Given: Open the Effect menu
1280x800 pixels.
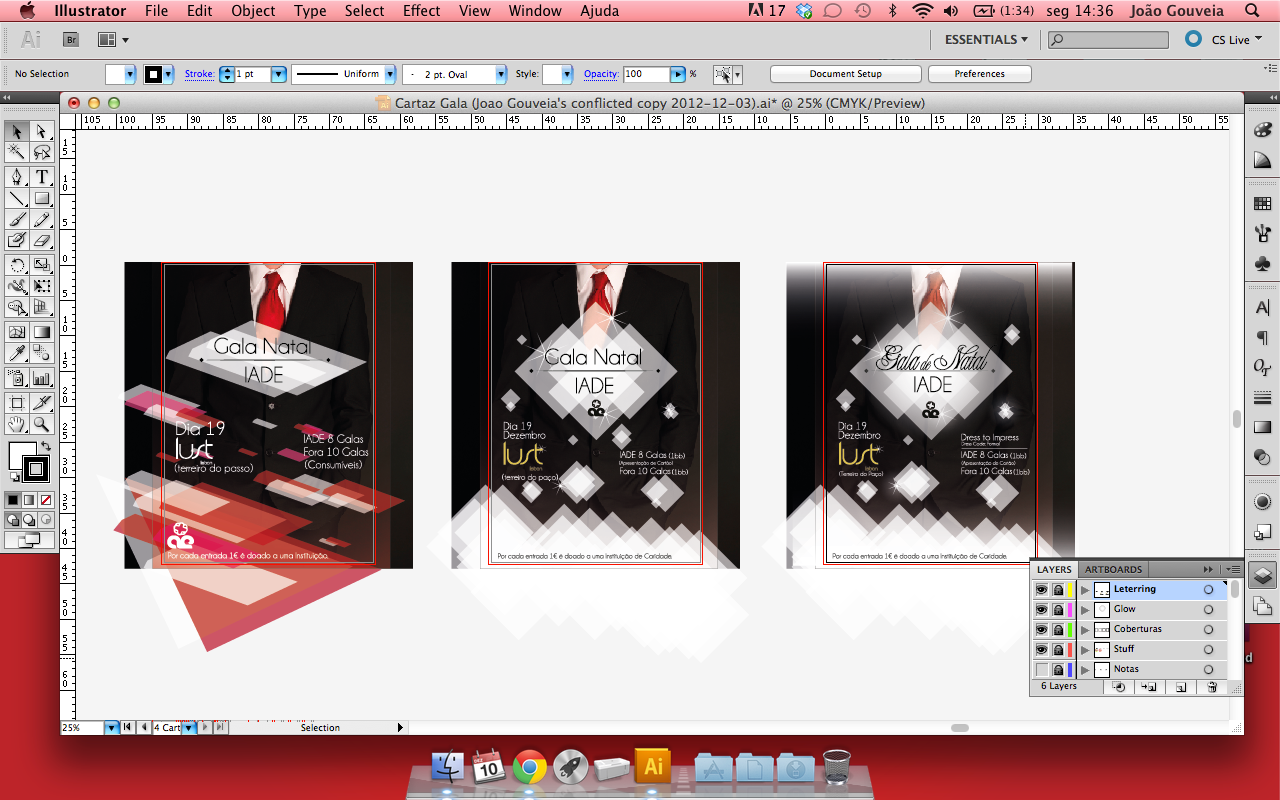Looking at the screenshot, I should 421,11.
